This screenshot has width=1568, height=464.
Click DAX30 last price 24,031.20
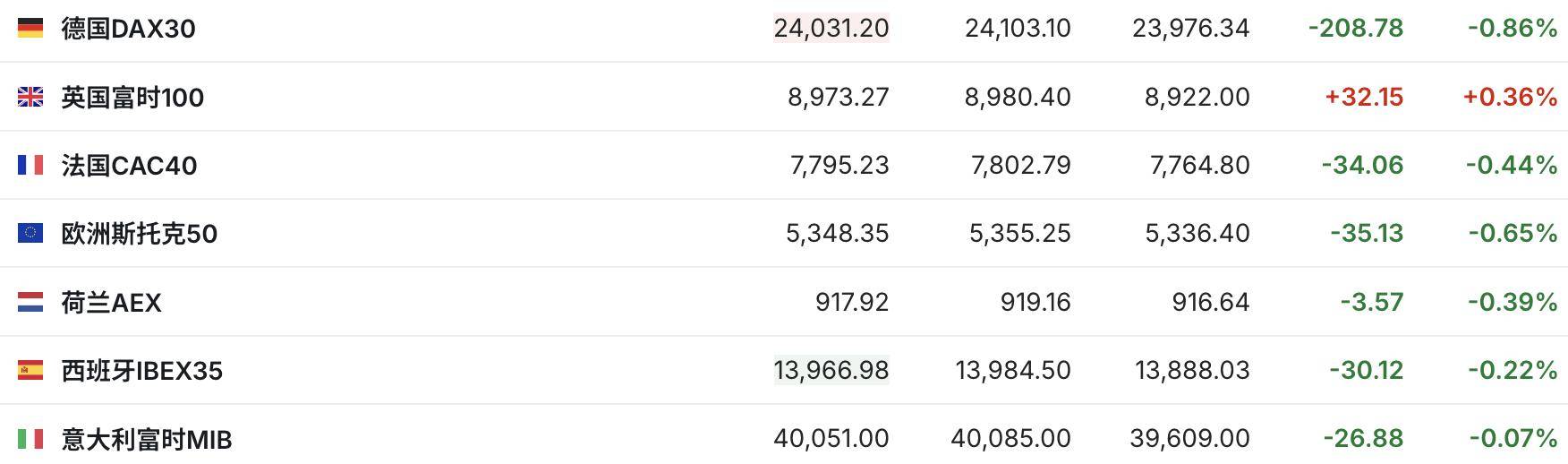831,28
